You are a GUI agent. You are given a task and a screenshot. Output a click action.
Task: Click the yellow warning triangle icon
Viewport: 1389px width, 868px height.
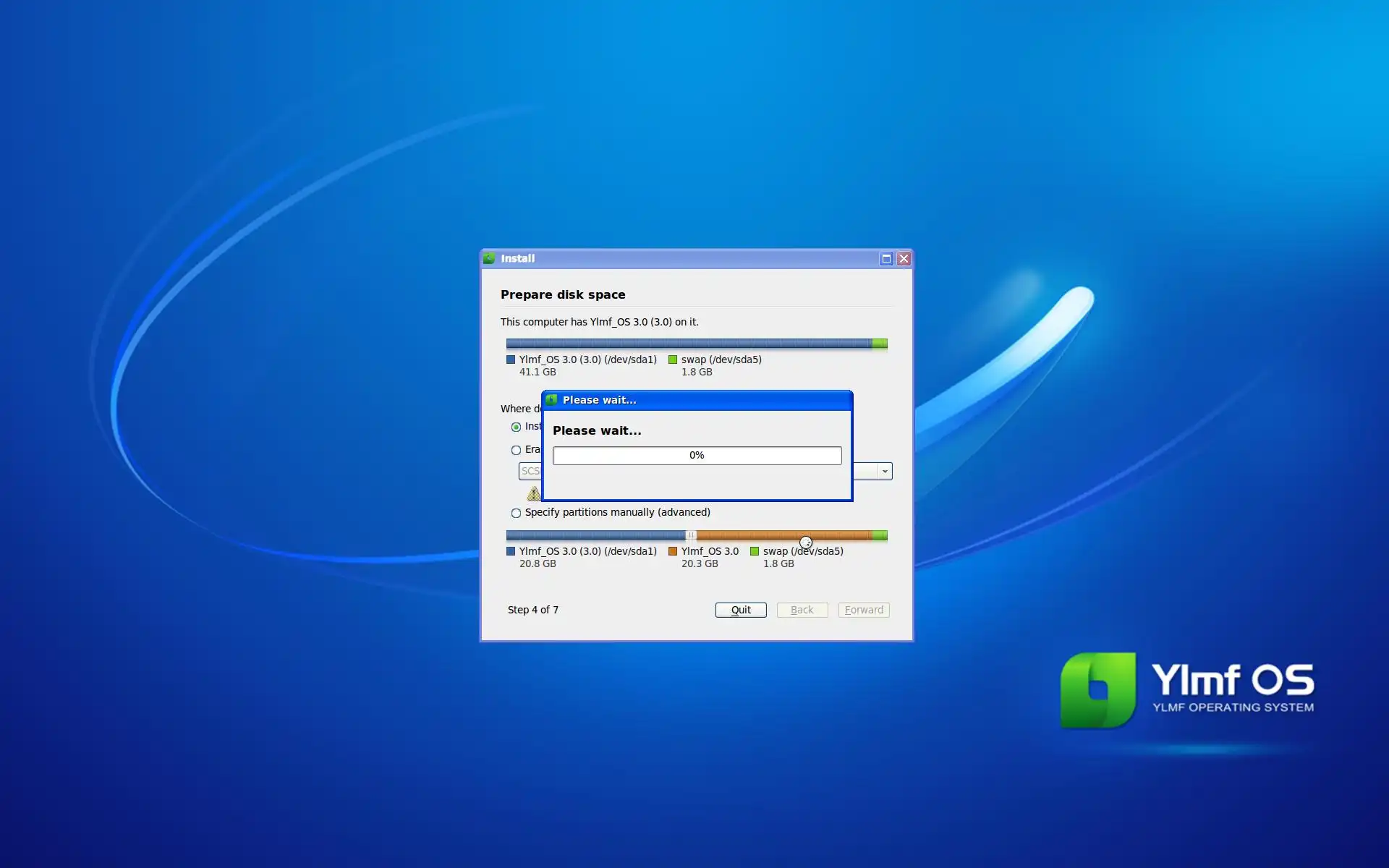pyautogui.click(x=534, y=494)
